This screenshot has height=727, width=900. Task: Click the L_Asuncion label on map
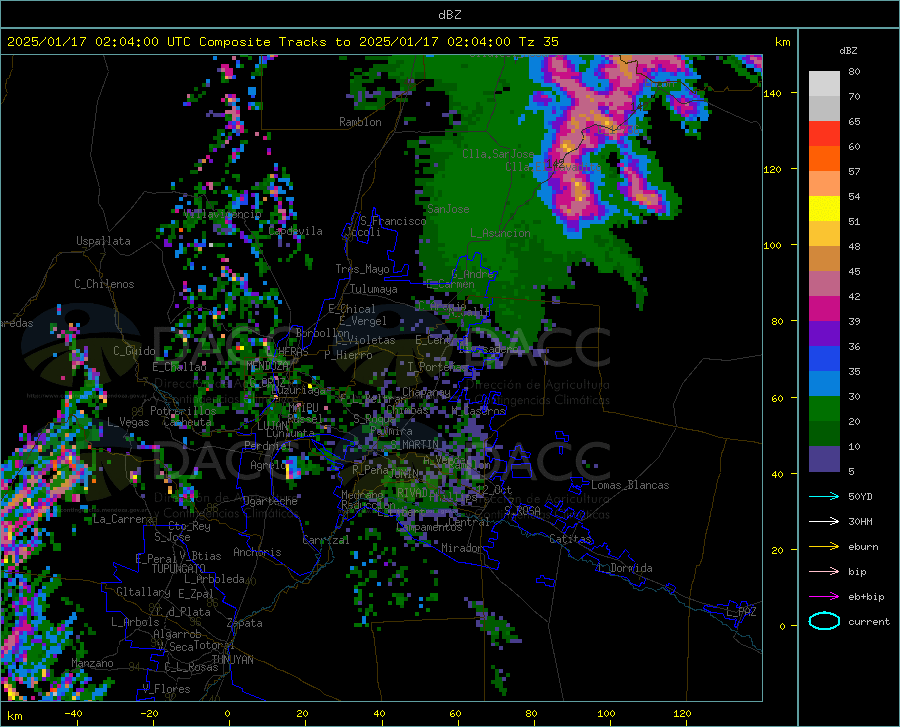pyautogui.click(x=500, y=233)
